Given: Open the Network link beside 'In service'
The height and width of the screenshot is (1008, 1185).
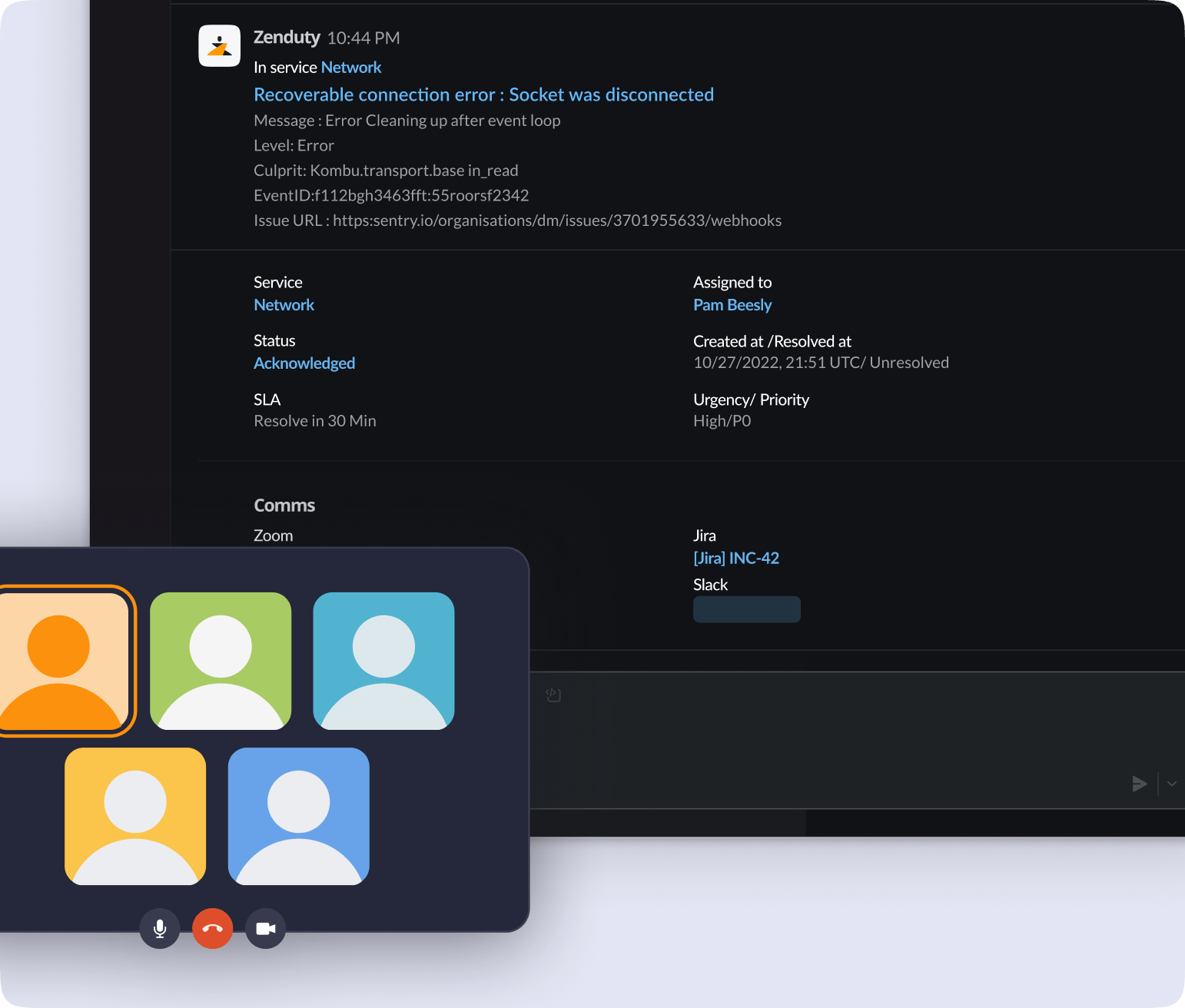Looking at the screenshot, I should (x=350, y=68).
